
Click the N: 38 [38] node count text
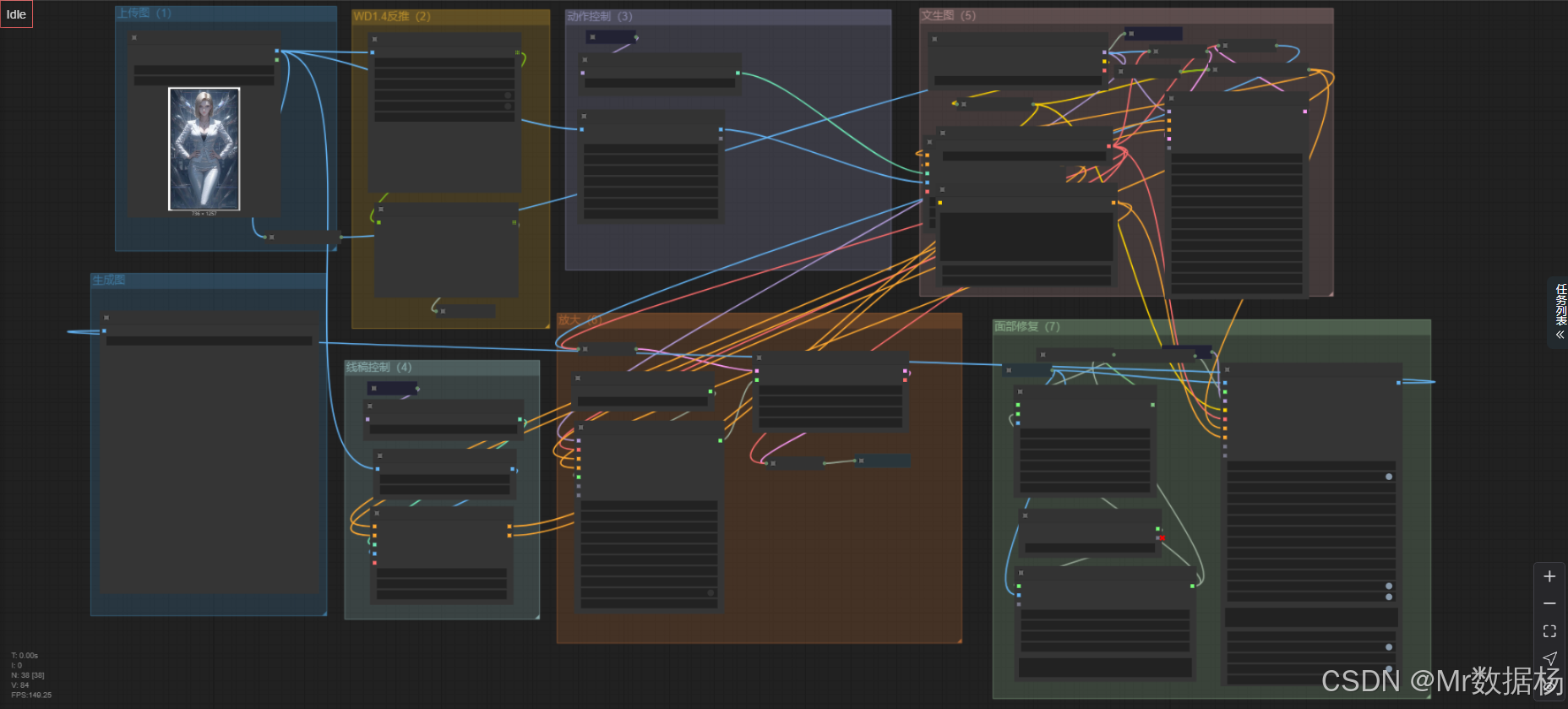click(28, 675)
